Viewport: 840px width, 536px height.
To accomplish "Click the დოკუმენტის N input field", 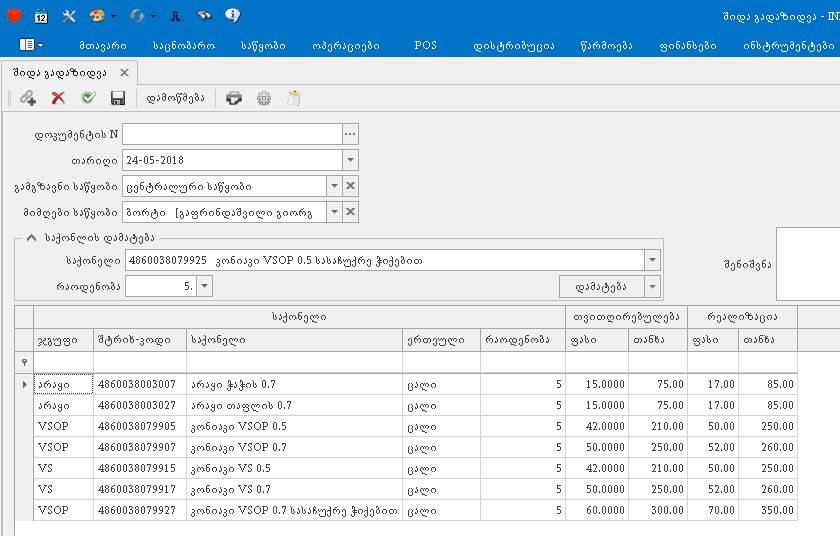I will pyautogui.click(x=232, y=134).
